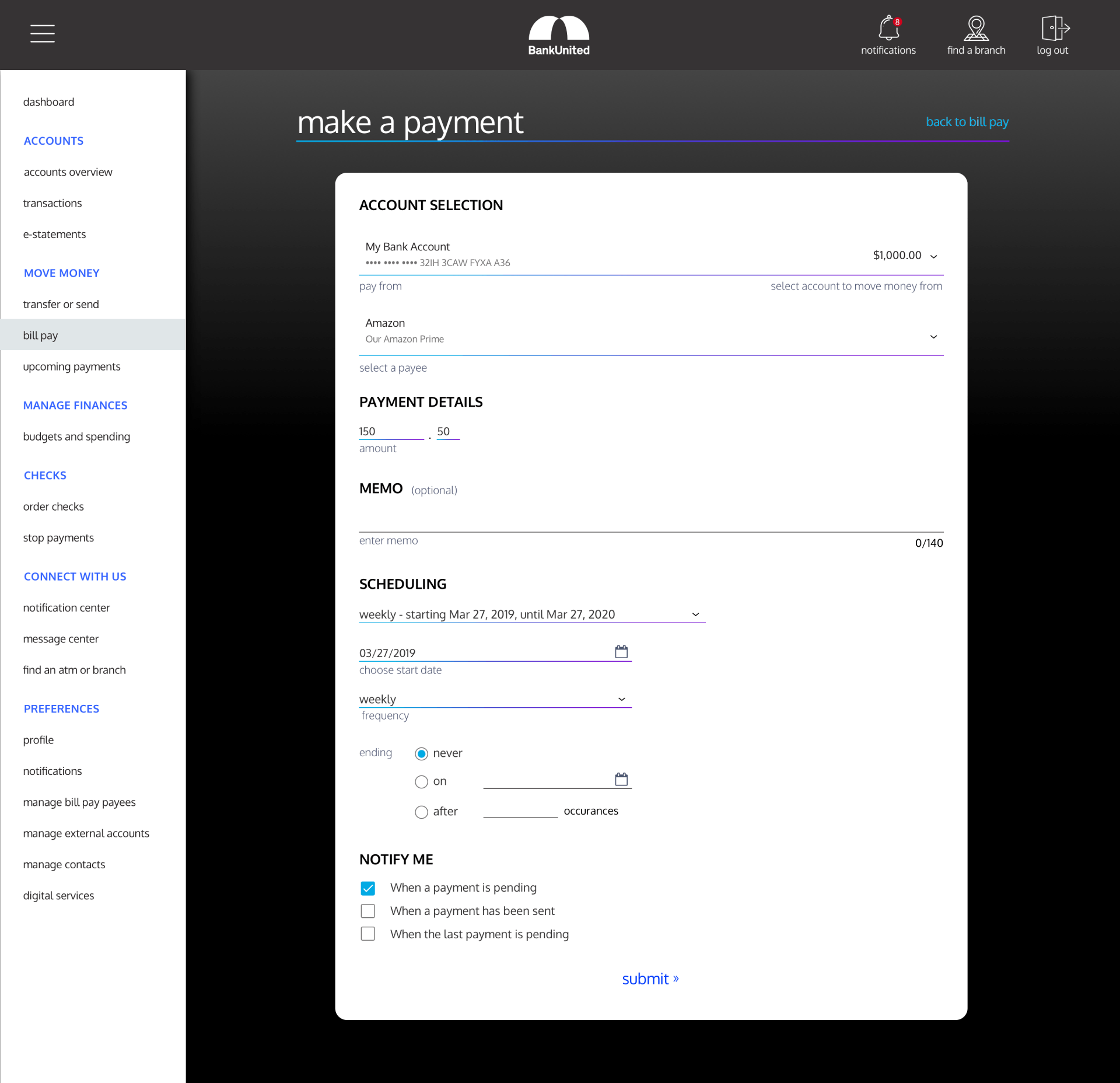Open the hamburger menu icon
The width and height of the screenshot is (1120, 1083).
[x=43, y=33]
